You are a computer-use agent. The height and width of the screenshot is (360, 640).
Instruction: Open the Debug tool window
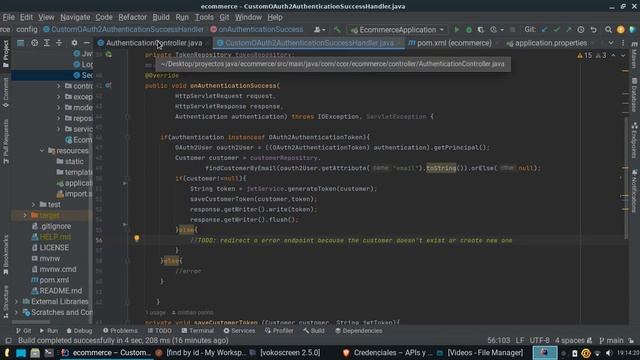pos(79,331)
